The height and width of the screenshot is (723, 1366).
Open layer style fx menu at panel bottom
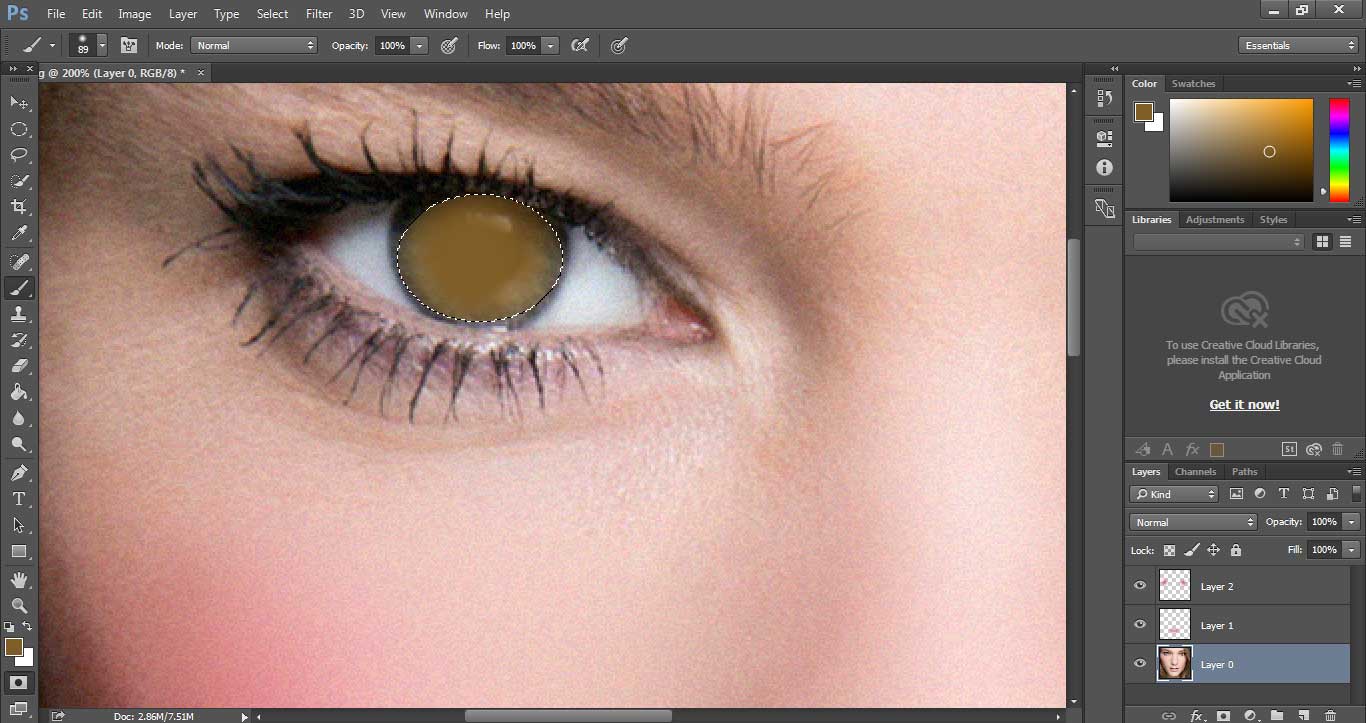(x=1196, y=715)
